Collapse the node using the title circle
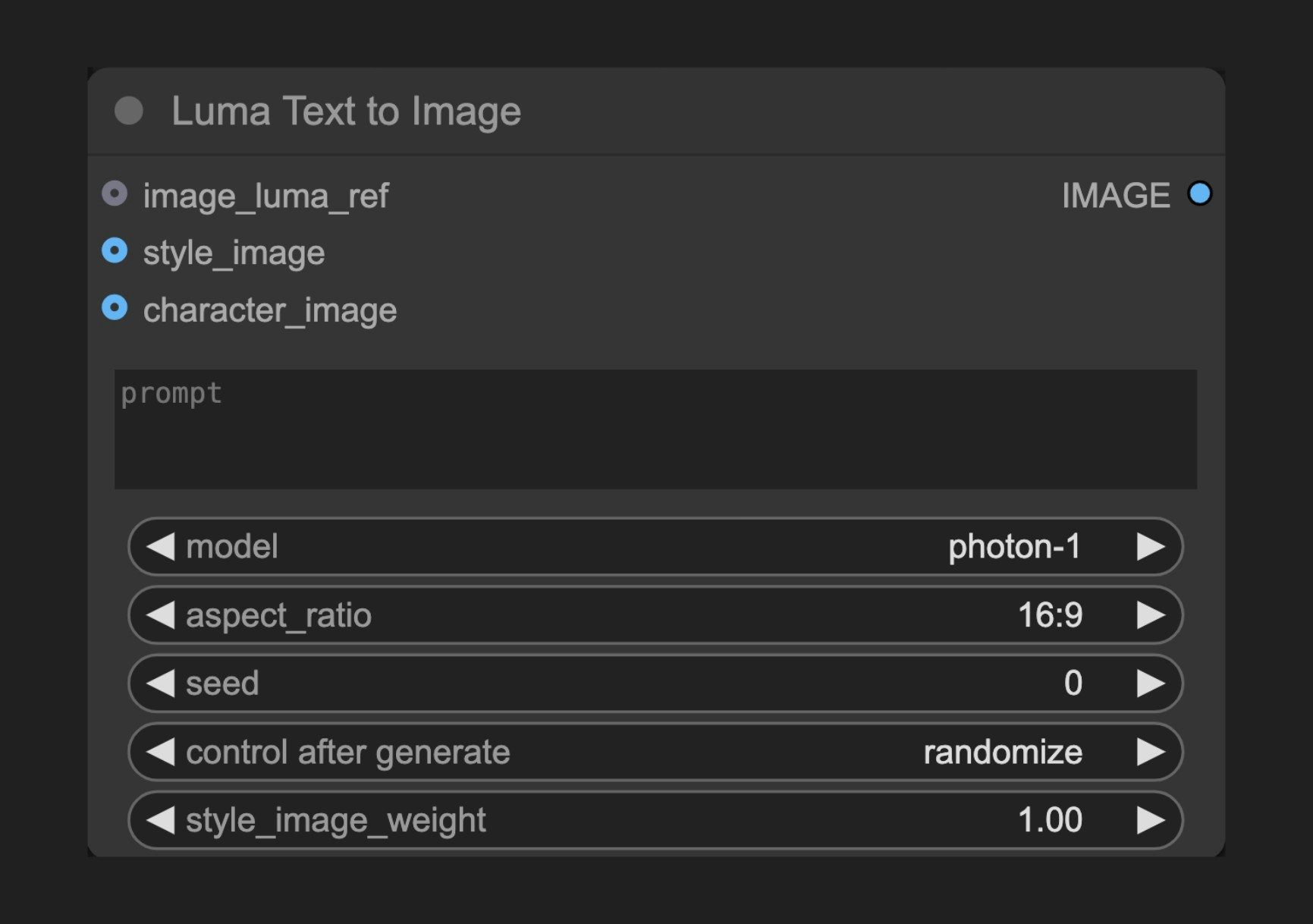 pos(129,112)
